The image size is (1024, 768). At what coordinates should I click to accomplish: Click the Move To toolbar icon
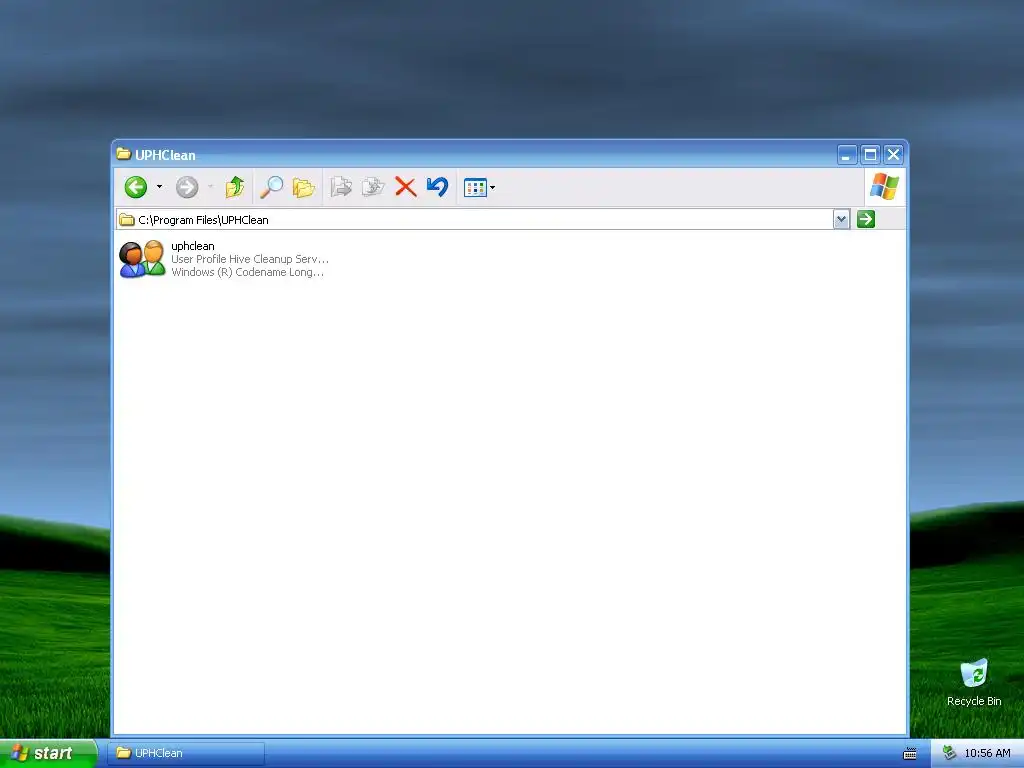tap(341, 187)
